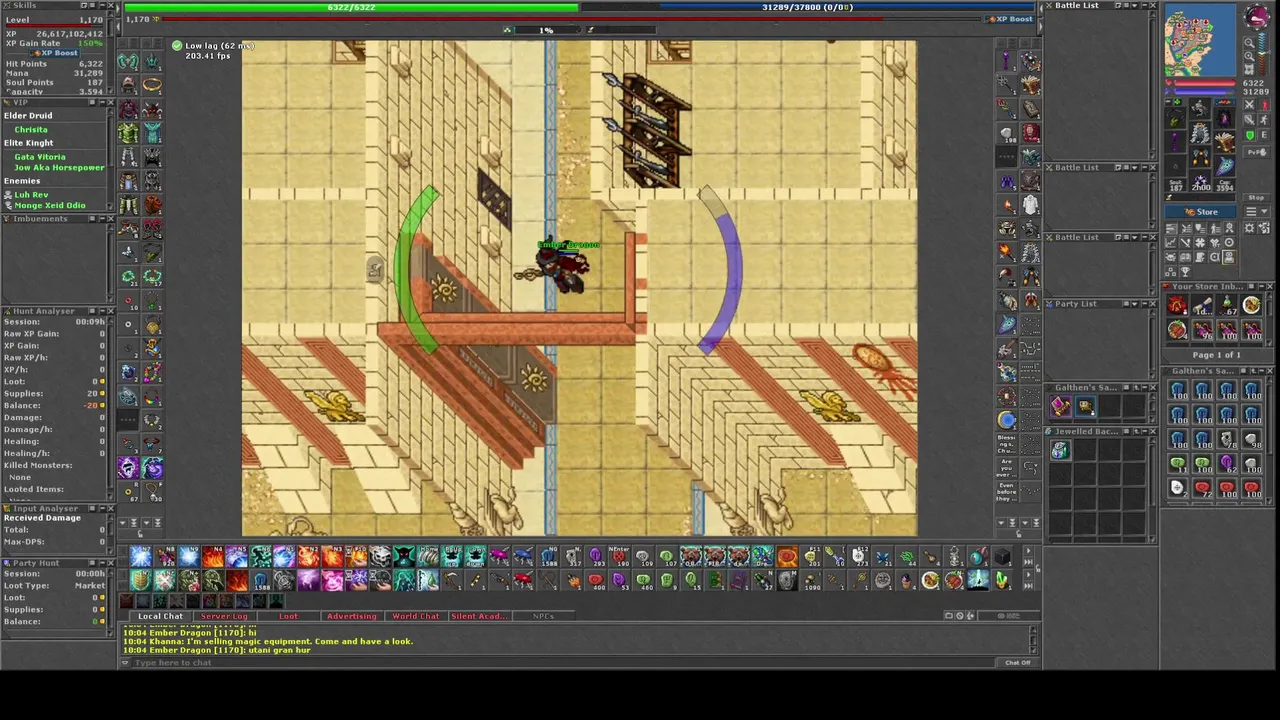
Task: Switch to Server Log tab
Action: (x=224, y=616)
